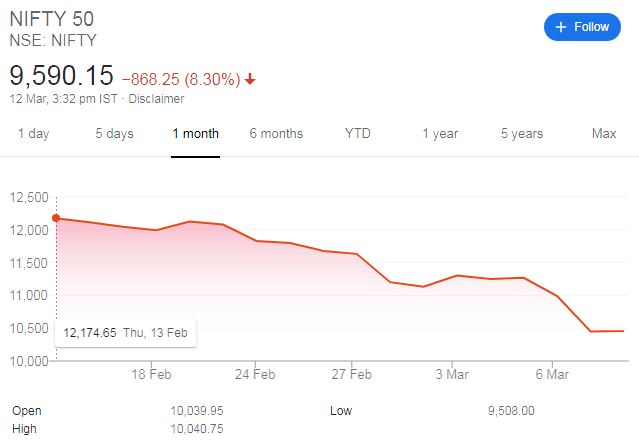Open the 5 years chart tab

pyautogui.click(x=521, y=134)
